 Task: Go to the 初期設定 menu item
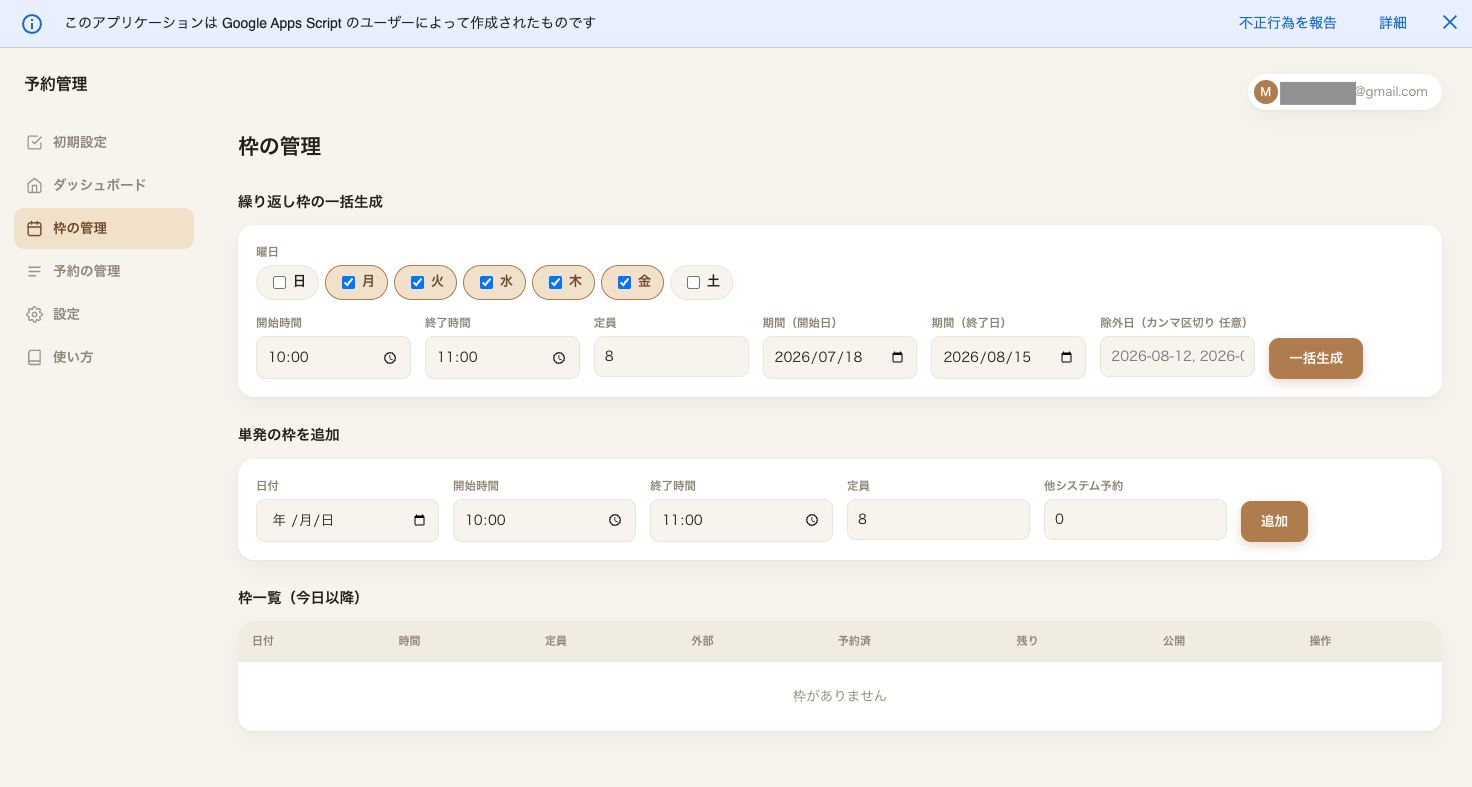pos(104,142)
